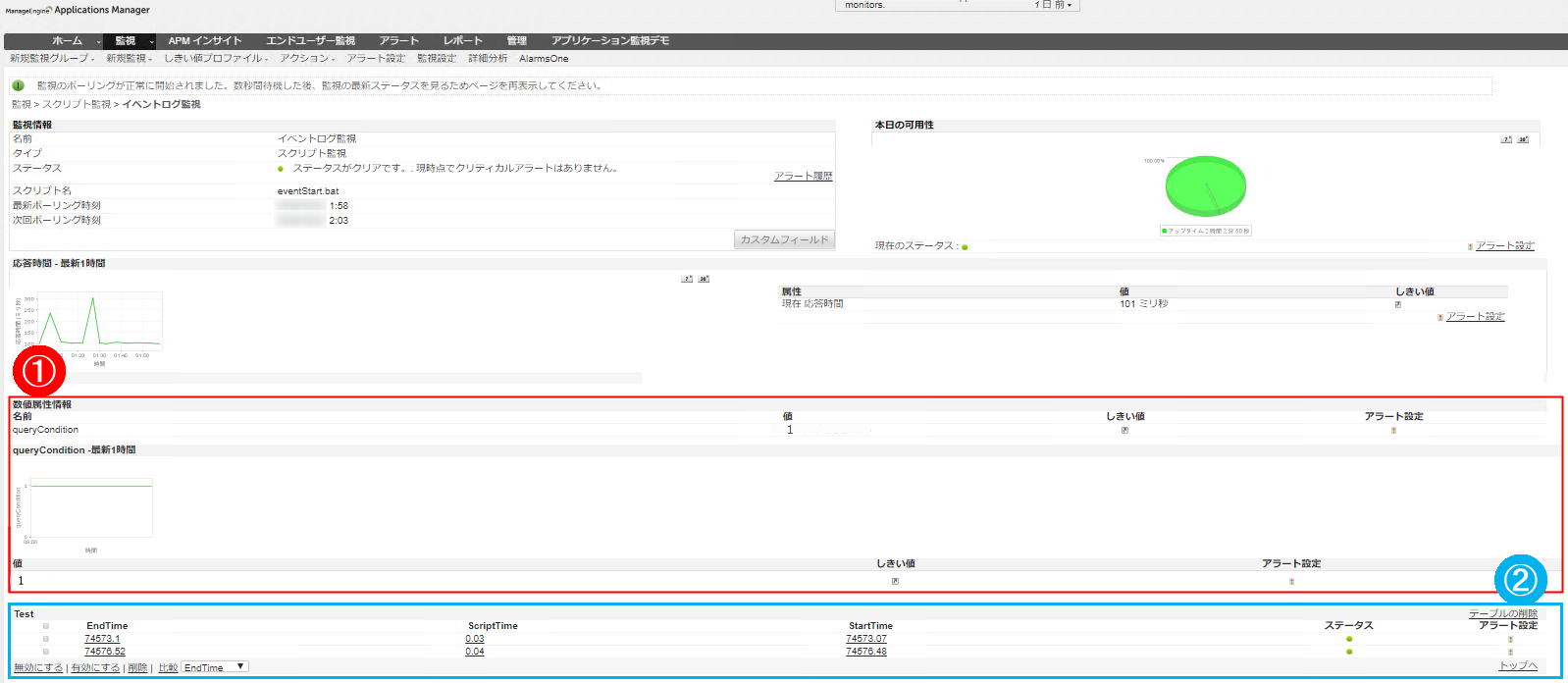This screenshot has height=683, width=1568.
Task: Open the エンドユーザー監視 tab
Action: 310,41
